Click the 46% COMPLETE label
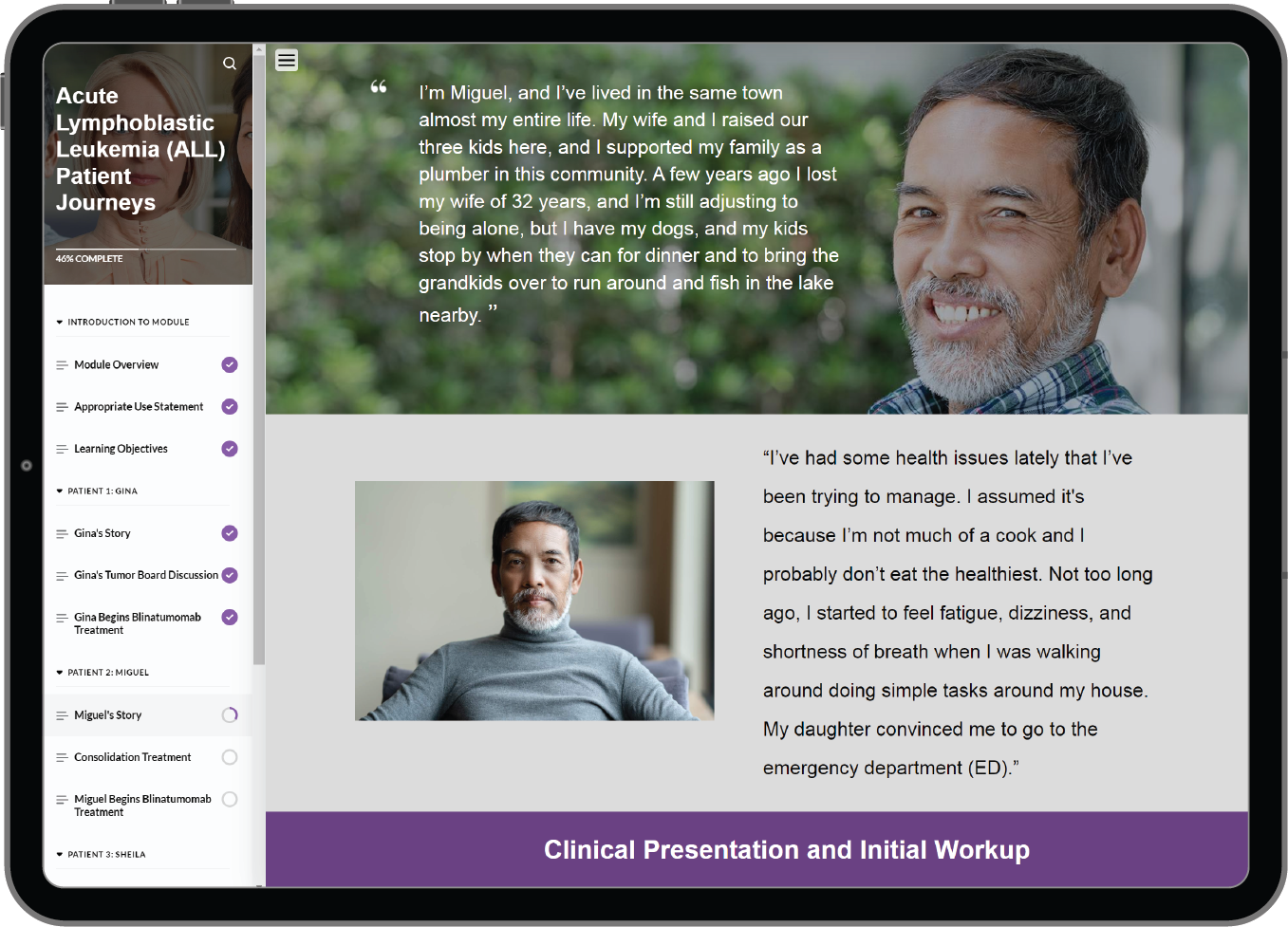This screenshot has height=927, width=1288. coord(89,259)
